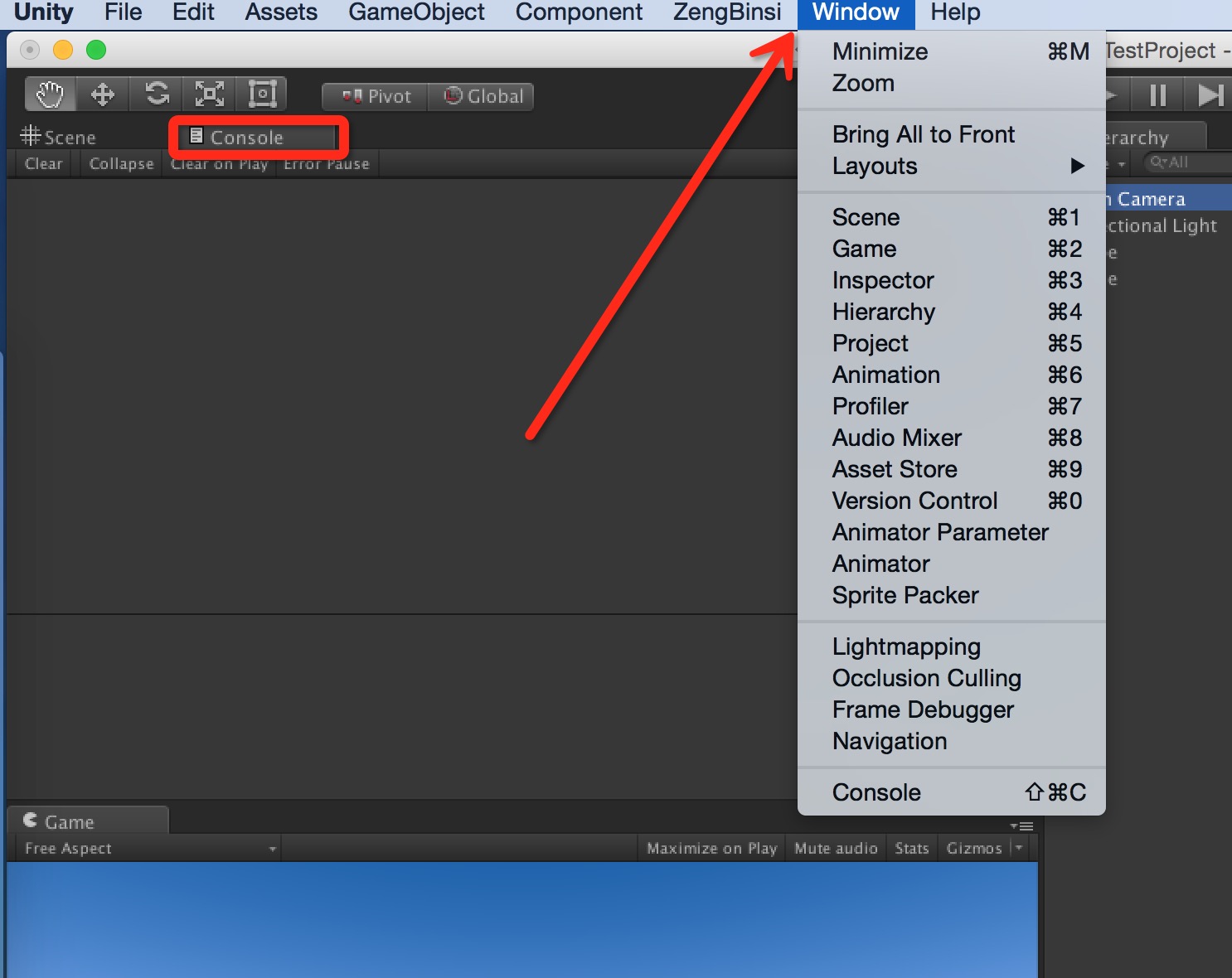Open the Unity application menu
The width and height of the screenshot is (1232, 978).
(44, 12)
